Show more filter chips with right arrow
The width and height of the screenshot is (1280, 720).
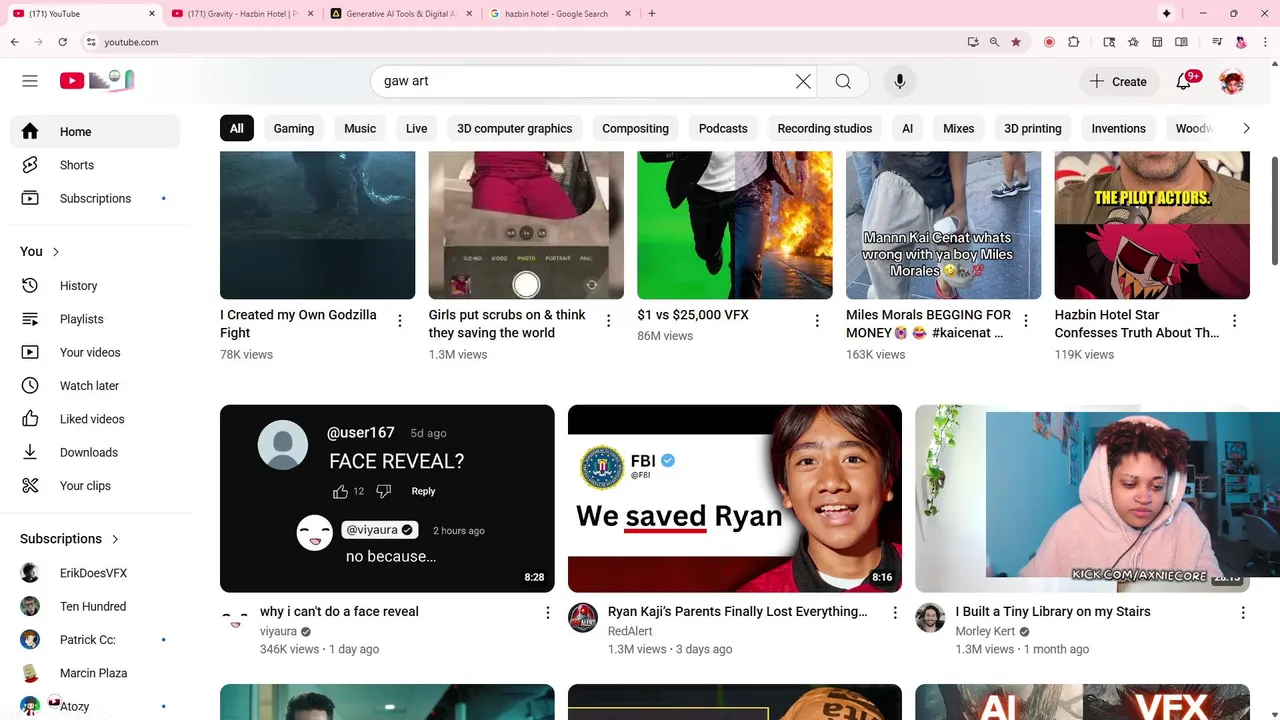click(1246, 128)
